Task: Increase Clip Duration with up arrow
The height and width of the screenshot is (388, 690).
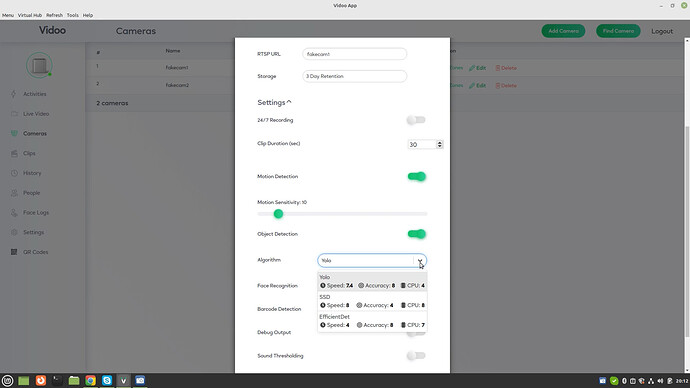Action: (439, 143)
